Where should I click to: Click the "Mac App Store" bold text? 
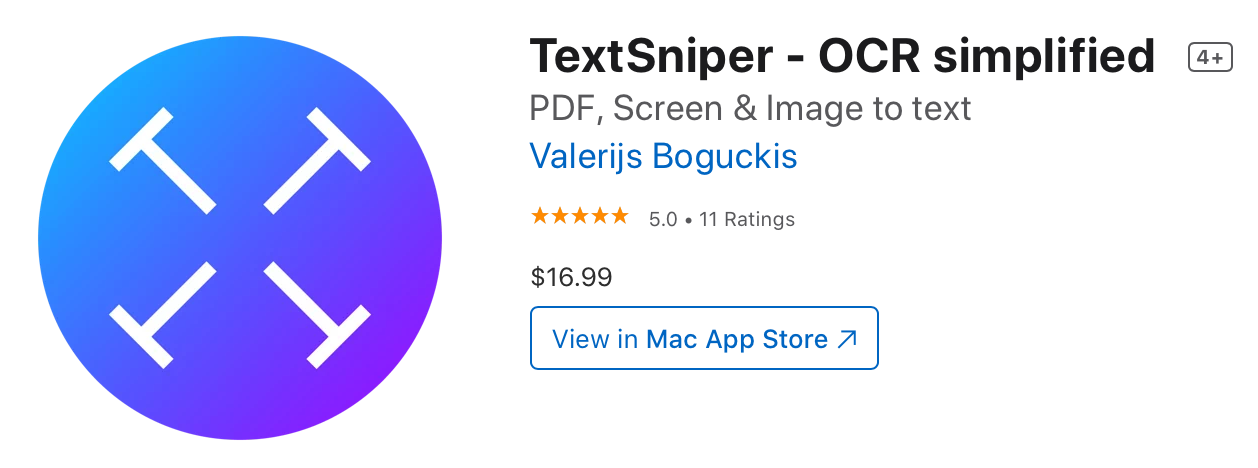pos(737,339)
